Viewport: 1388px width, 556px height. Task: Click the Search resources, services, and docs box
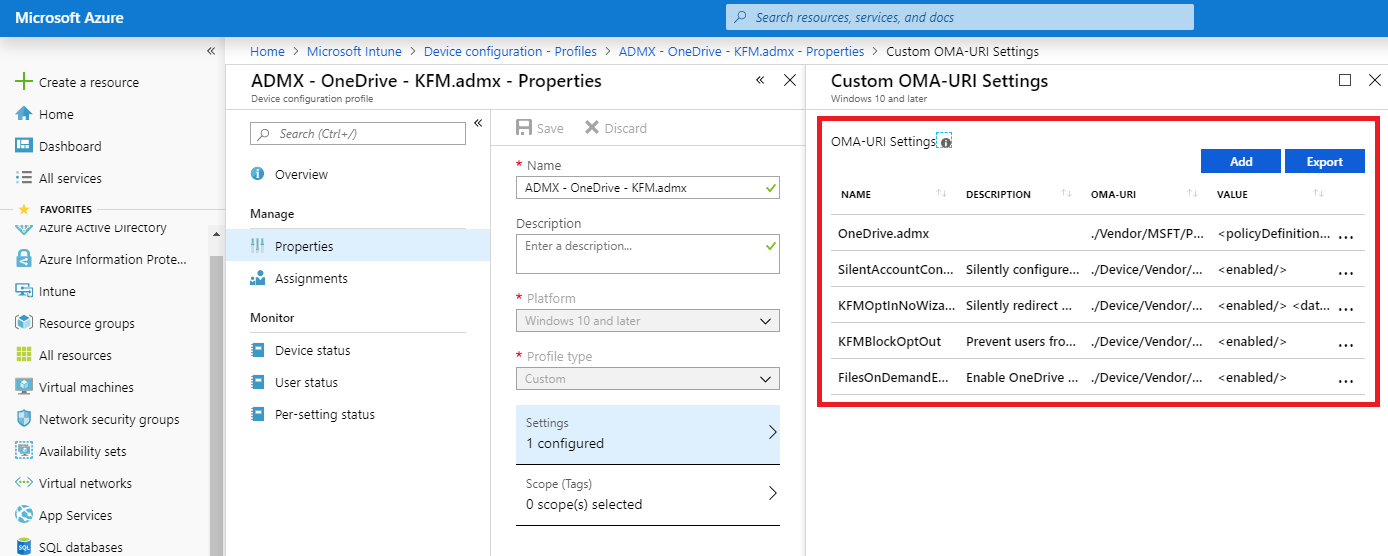[960, 17]
